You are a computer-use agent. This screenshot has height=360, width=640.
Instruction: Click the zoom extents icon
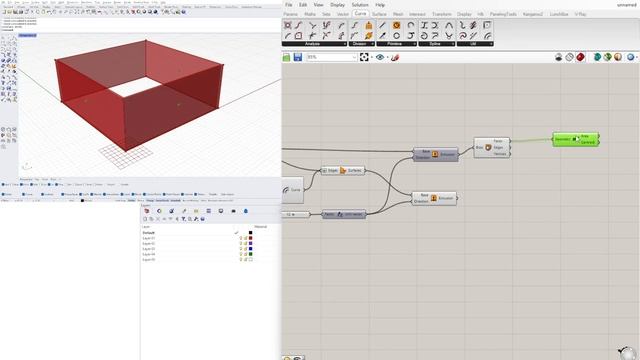tap(364, 57)
